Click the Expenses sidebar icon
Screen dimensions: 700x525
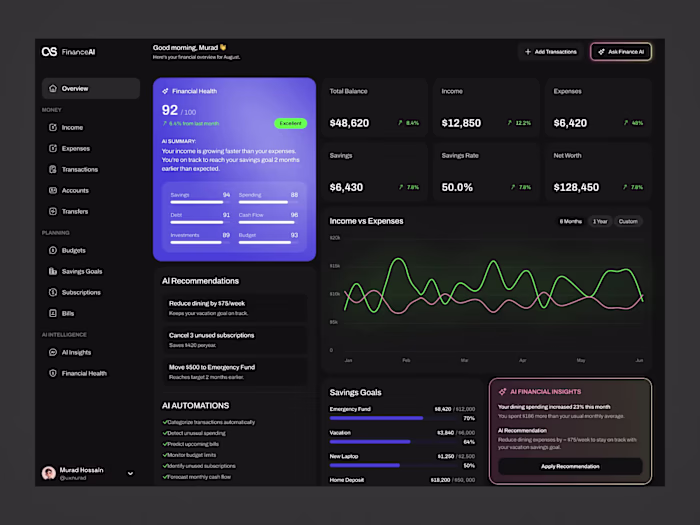[53, 148]
